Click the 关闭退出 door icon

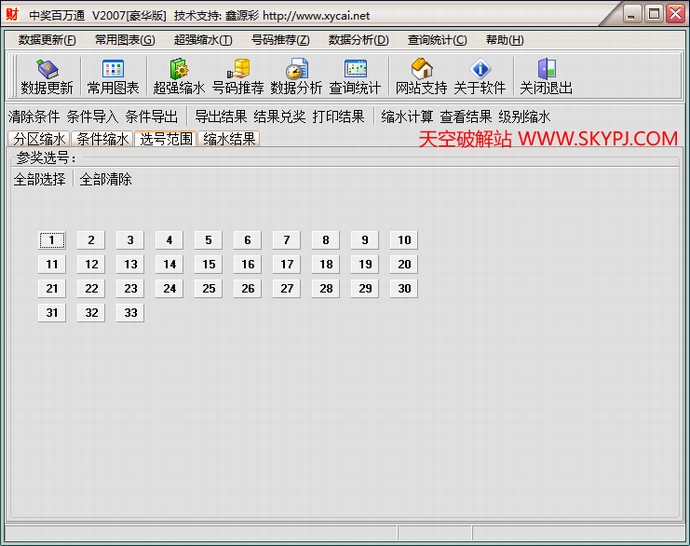(546, 70)
